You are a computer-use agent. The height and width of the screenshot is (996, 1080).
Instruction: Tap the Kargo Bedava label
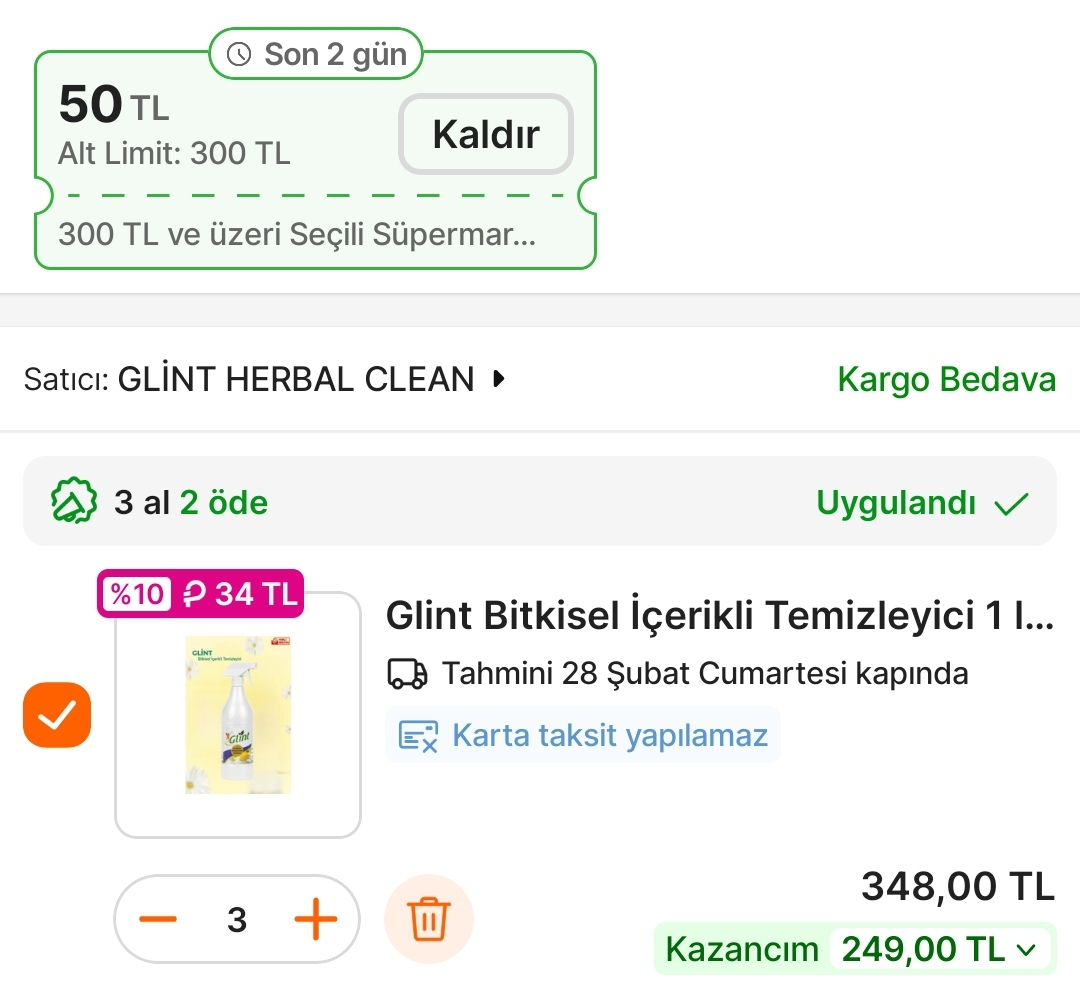(946, 380)
